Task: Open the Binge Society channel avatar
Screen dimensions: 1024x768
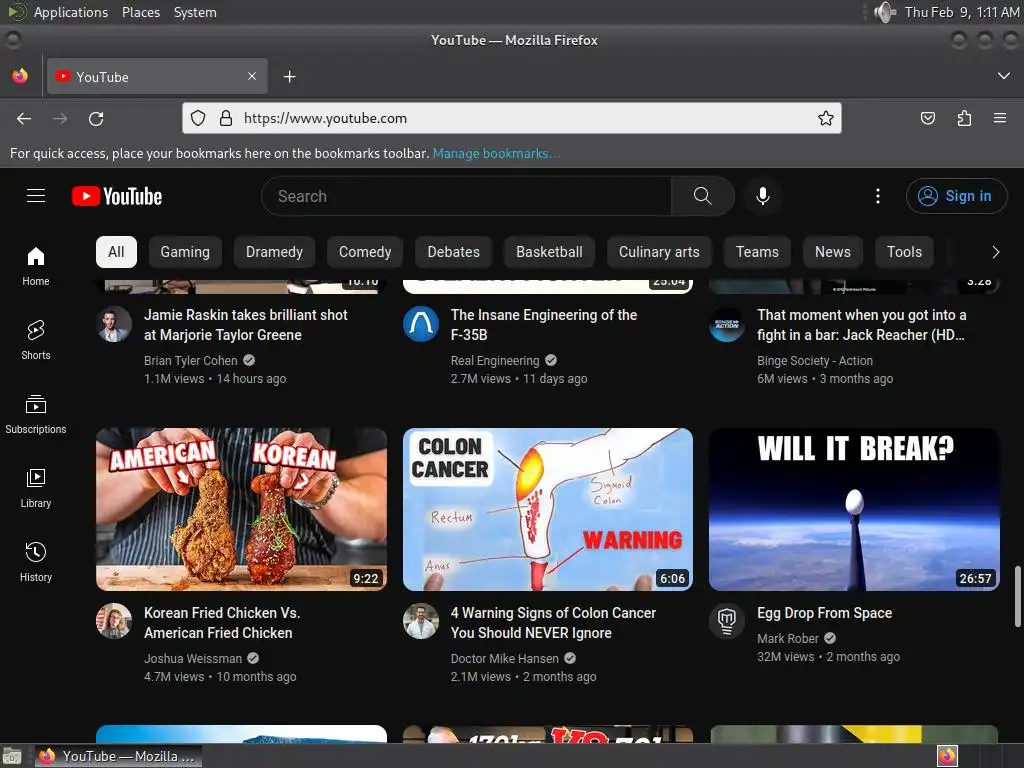Action: [727, 325]
